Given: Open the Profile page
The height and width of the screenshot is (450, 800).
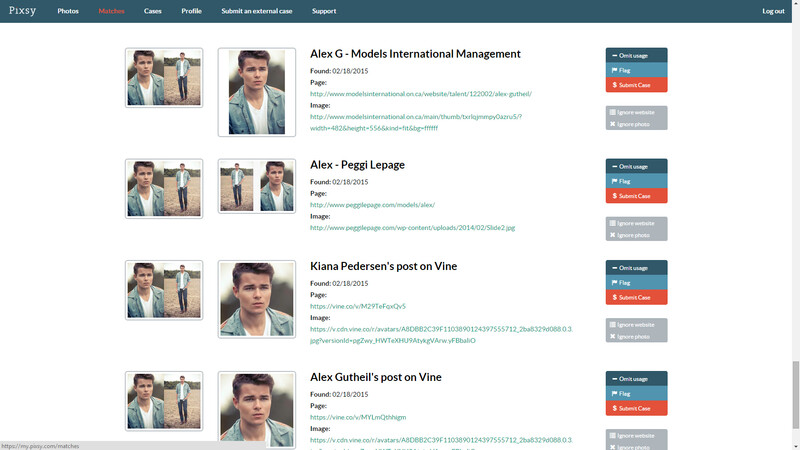Looking at the screenshot, I should (191, 11).
